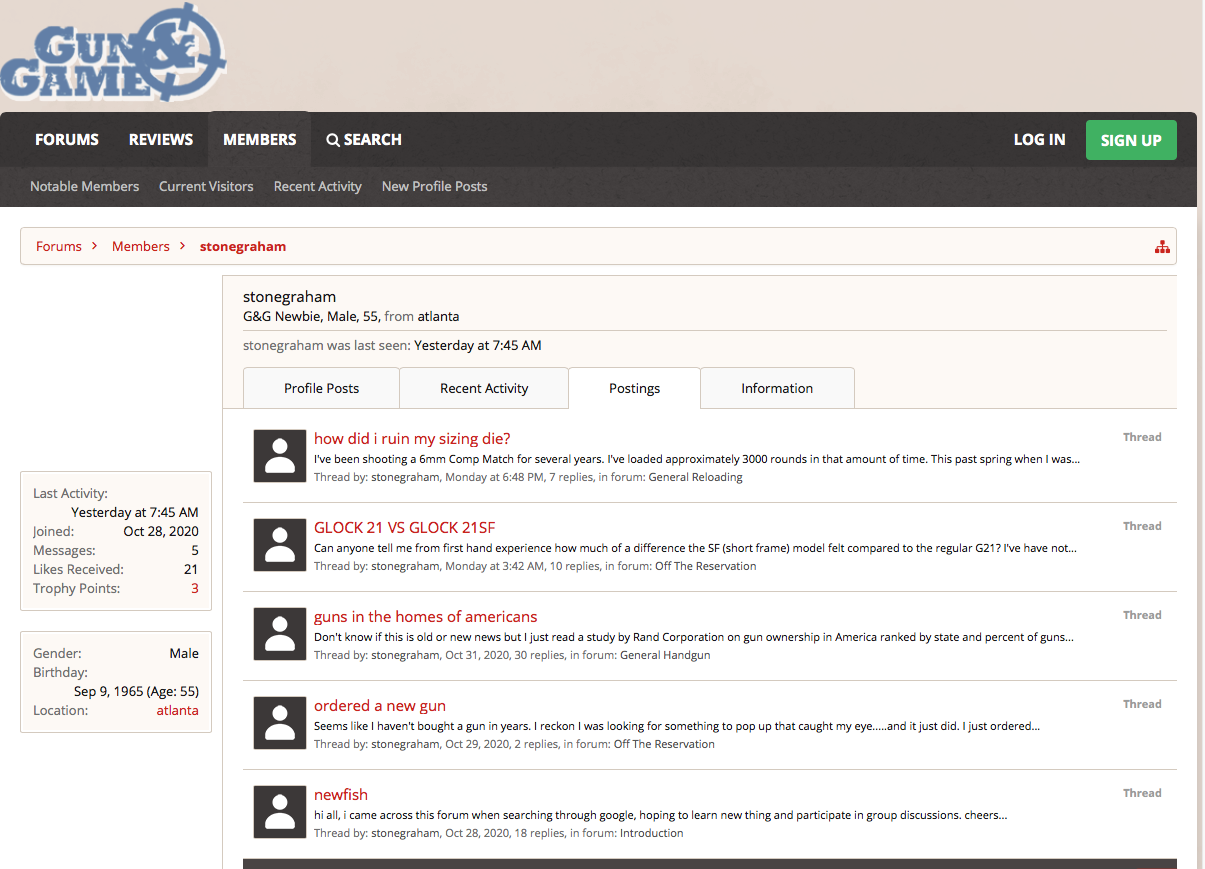Click avatar beside ordered a new gun
This screenshot has width=1205, height=869.
coord(280,723)
